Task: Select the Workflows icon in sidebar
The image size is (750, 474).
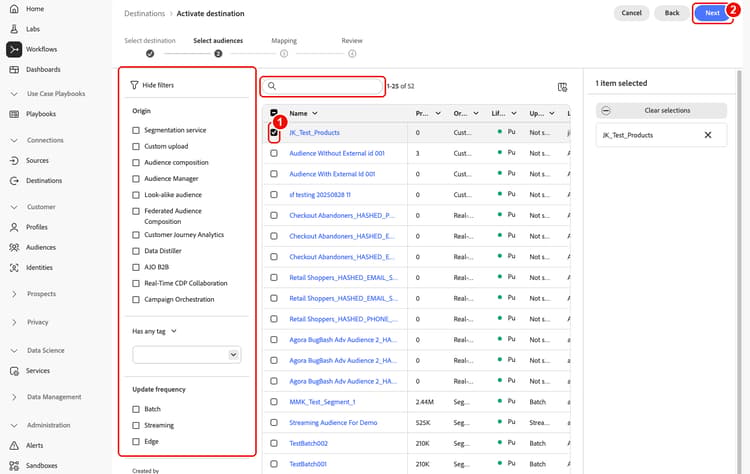Action: (x=14, y=49)
